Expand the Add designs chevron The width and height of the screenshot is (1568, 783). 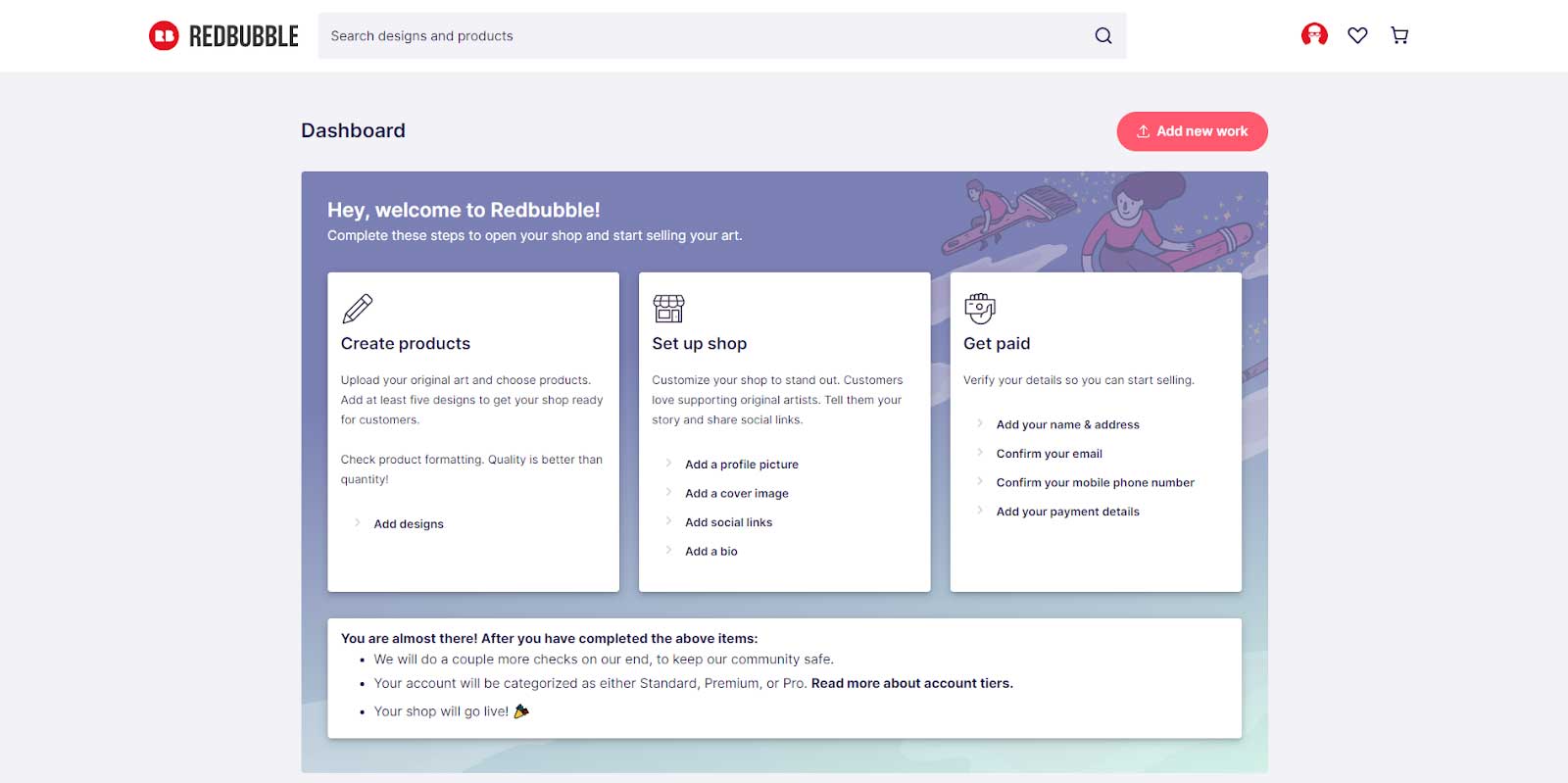pos(358,523)
